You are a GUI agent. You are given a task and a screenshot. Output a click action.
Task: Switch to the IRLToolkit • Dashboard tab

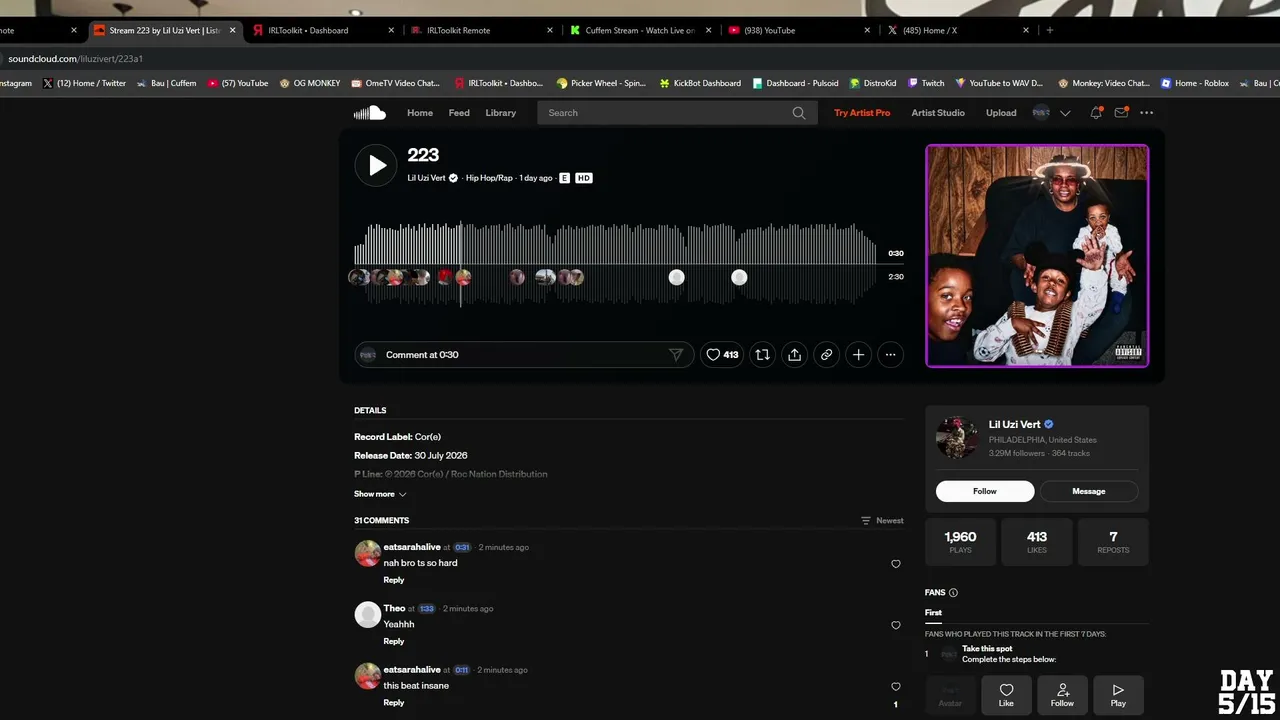tap(324, 30)
